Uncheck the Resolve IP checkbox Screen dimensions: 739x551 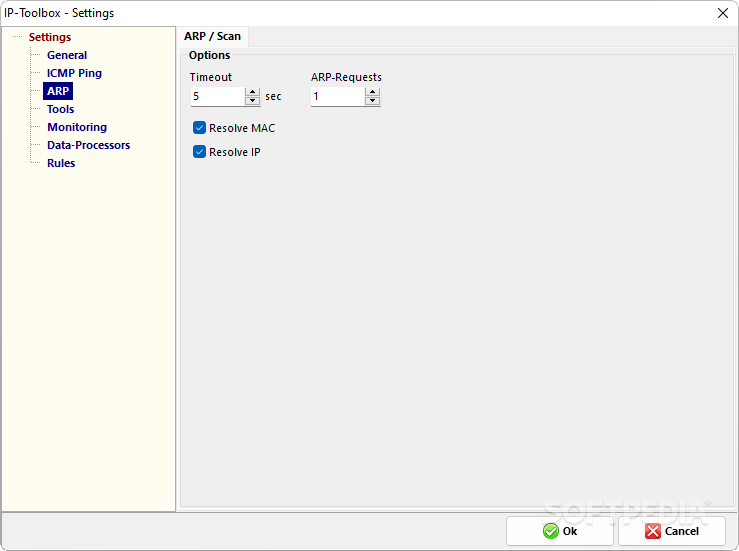coord(199,152)
